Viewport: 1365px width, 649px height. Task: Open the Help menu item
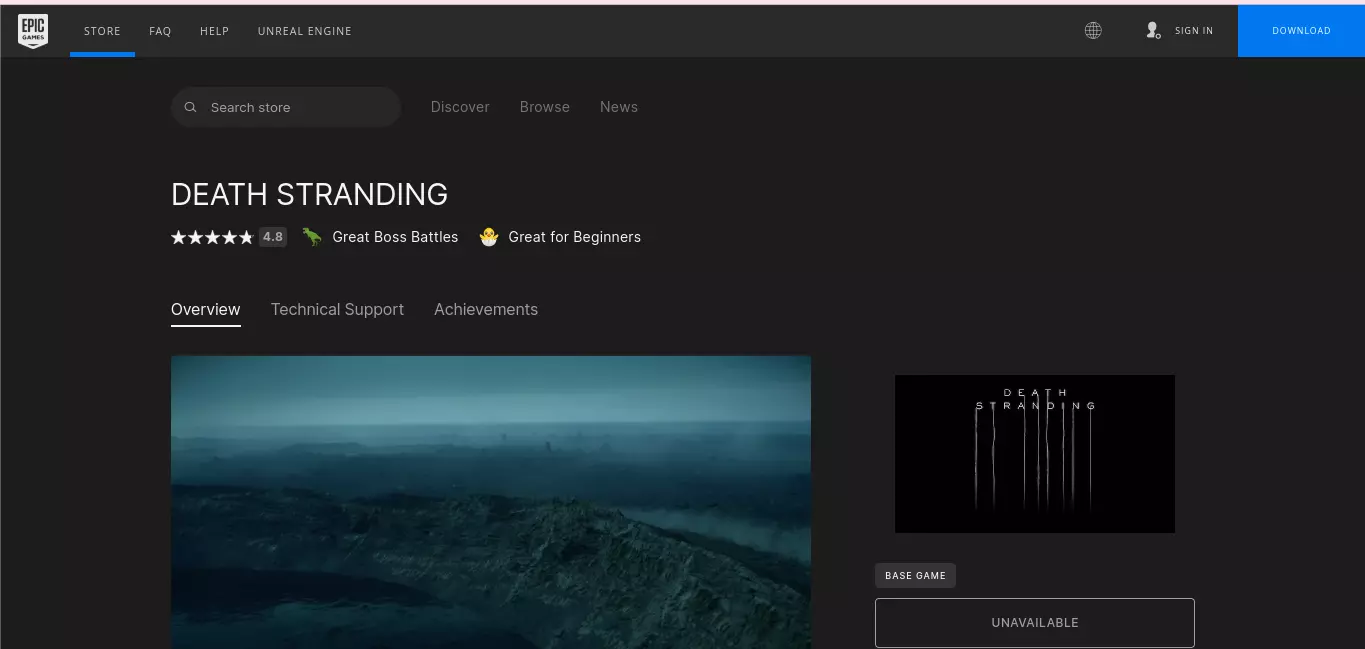[x=214, y=31]
